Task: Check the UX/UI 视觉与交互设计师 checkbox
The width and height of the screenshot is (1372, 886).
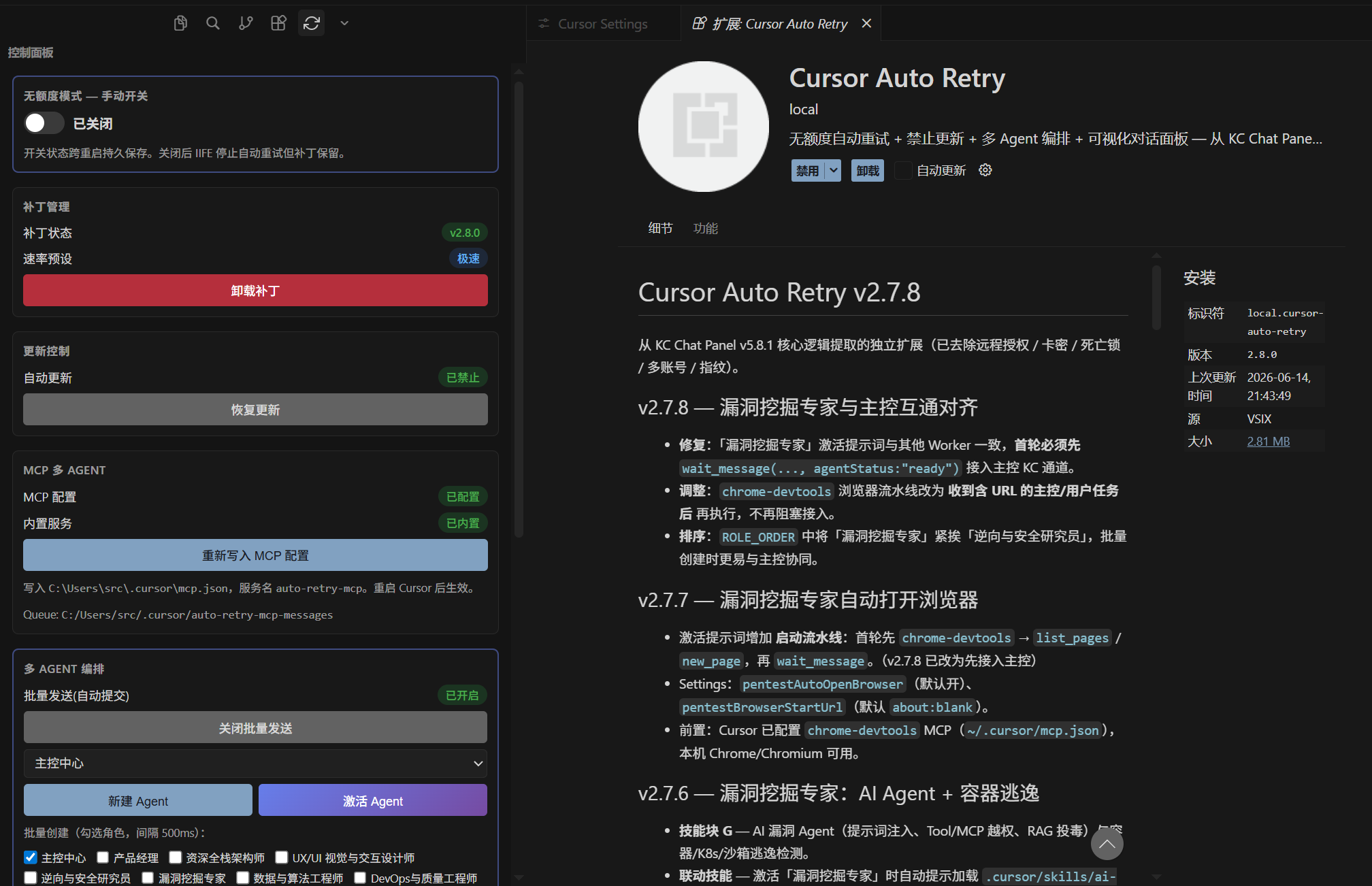Action: (282, 857)
